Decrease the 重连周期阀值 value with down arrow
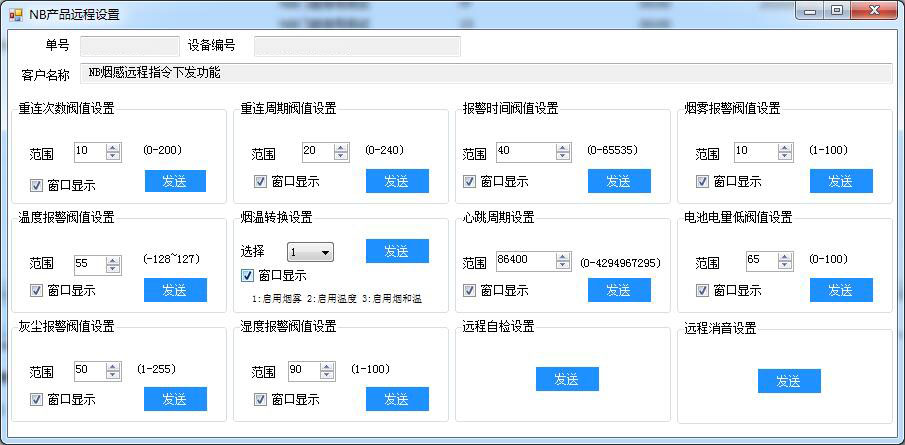The height and width of the screenshot is (445, 905). 341,157
